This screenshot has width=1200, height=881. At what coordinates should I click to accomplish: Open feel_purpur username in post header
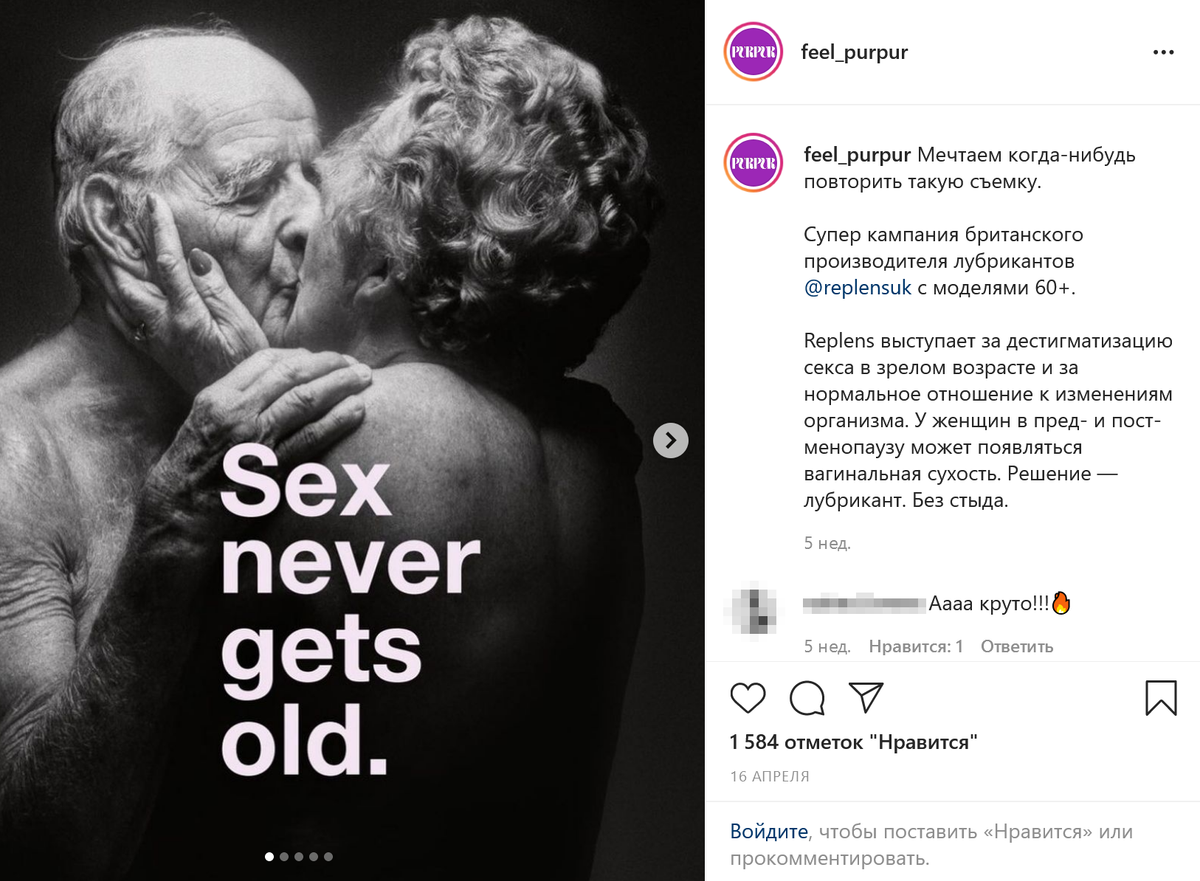coord(855,52)
